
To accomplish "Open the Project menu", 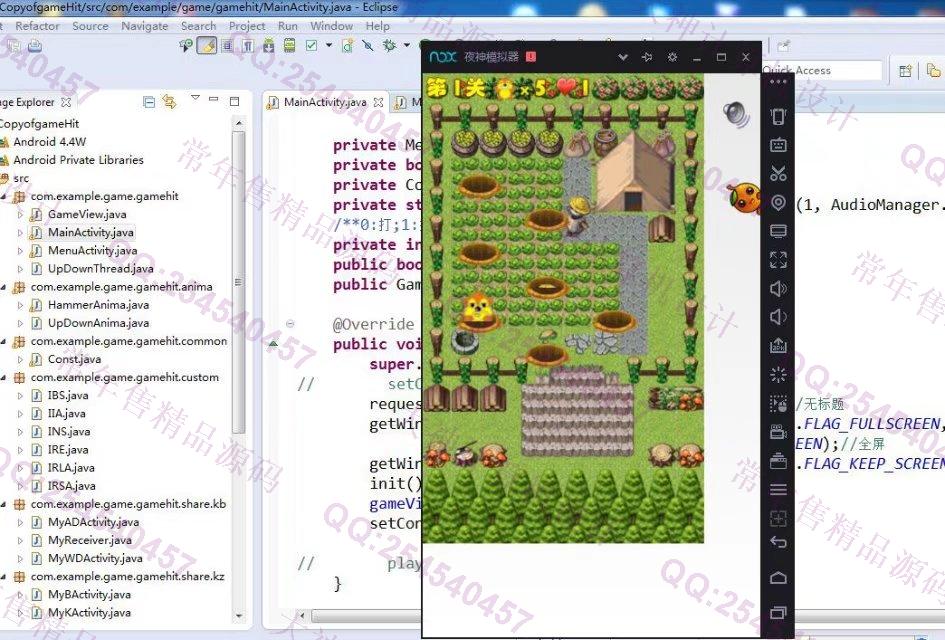I will tap(247, 26).
